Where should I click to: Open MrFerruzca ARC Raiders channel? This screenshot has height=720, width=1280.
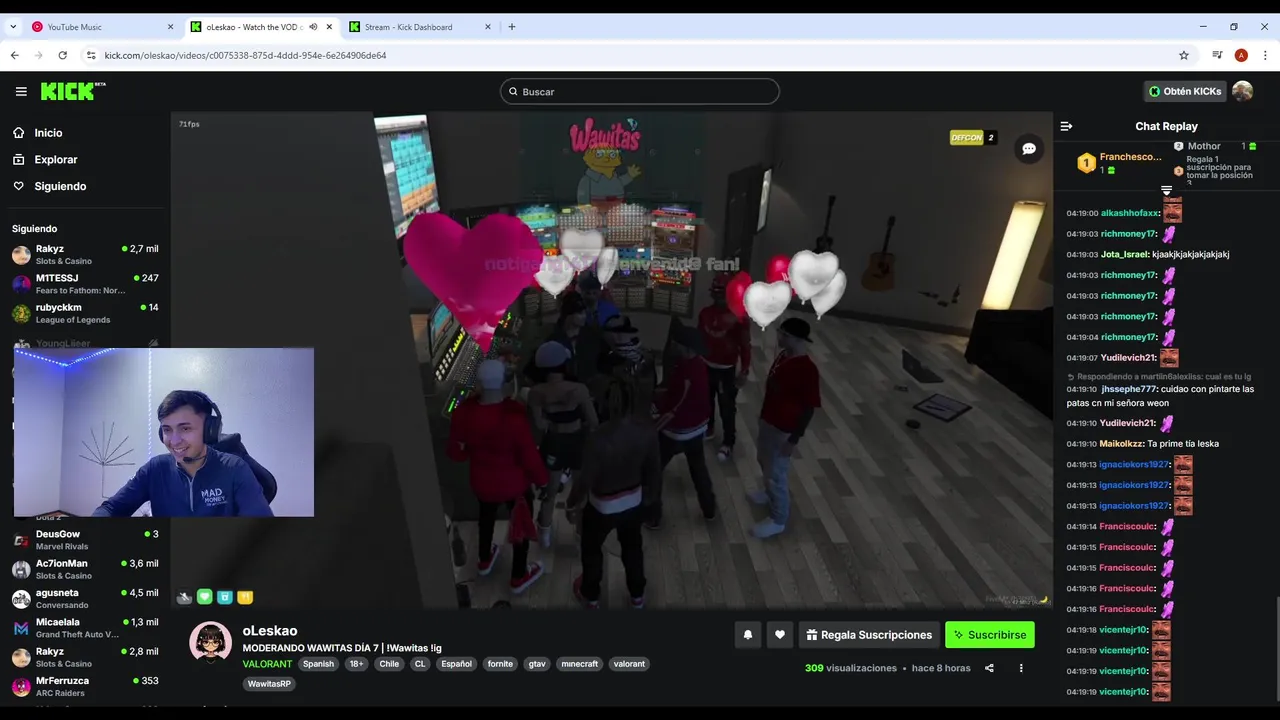click(85, 686)
